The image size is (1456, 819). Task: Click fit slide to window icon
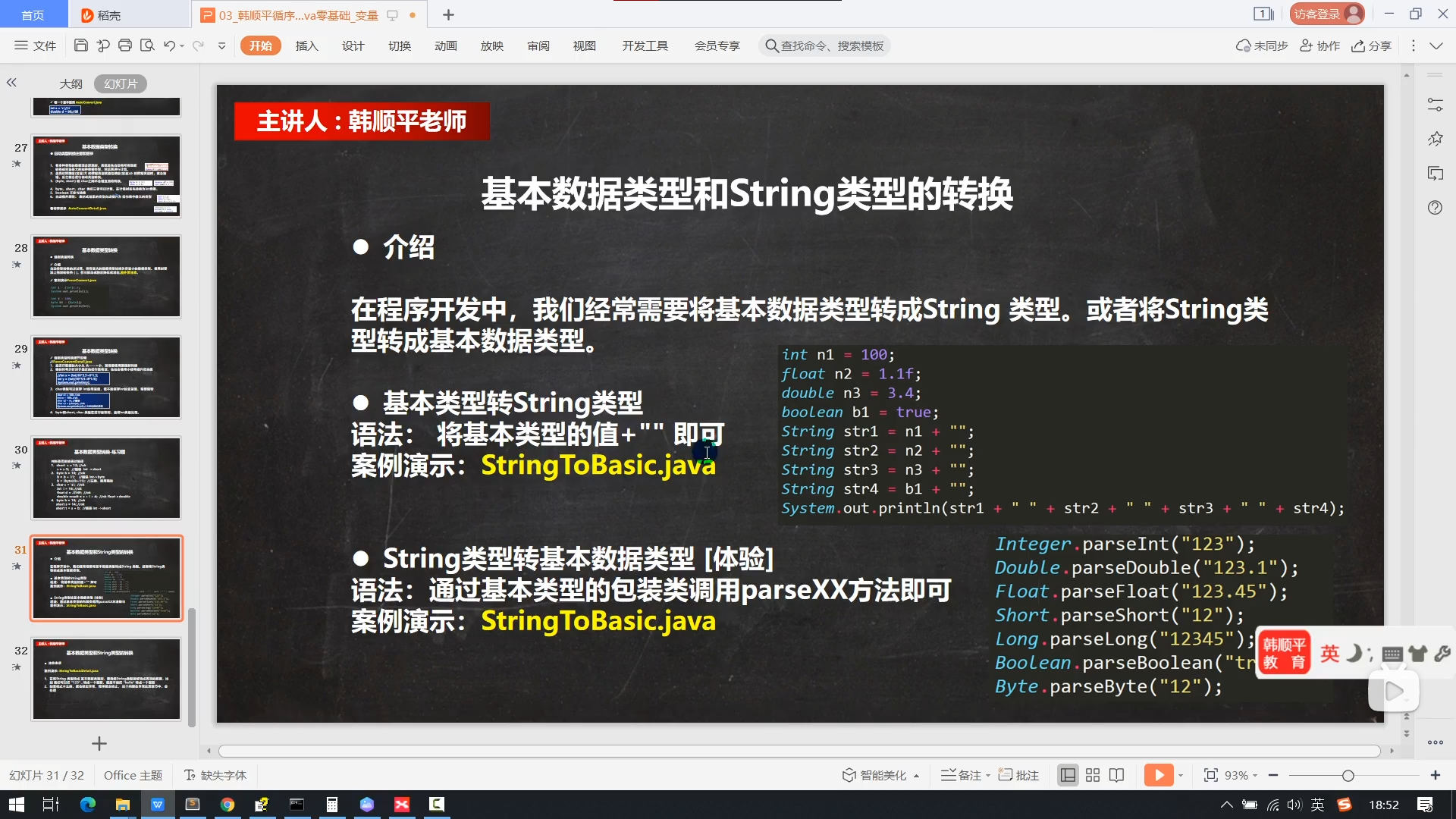pos(1210,775)
